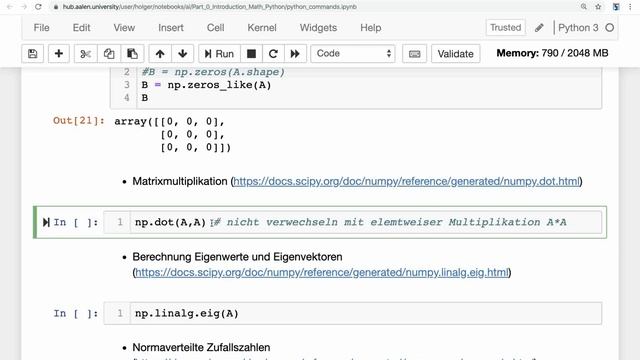Open the Widgets menu
The height and width of the screenshot is (360, 640).
[x=318, y=28]
